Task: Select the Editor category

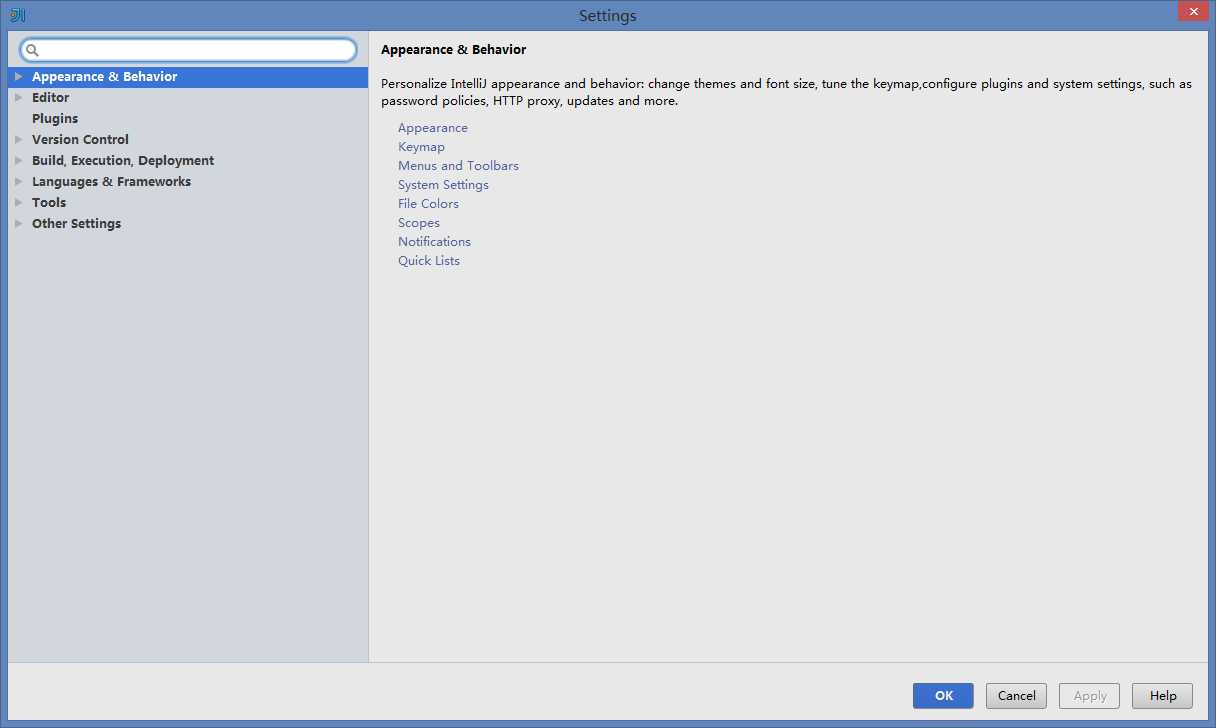Action: (x=188, y=98)
